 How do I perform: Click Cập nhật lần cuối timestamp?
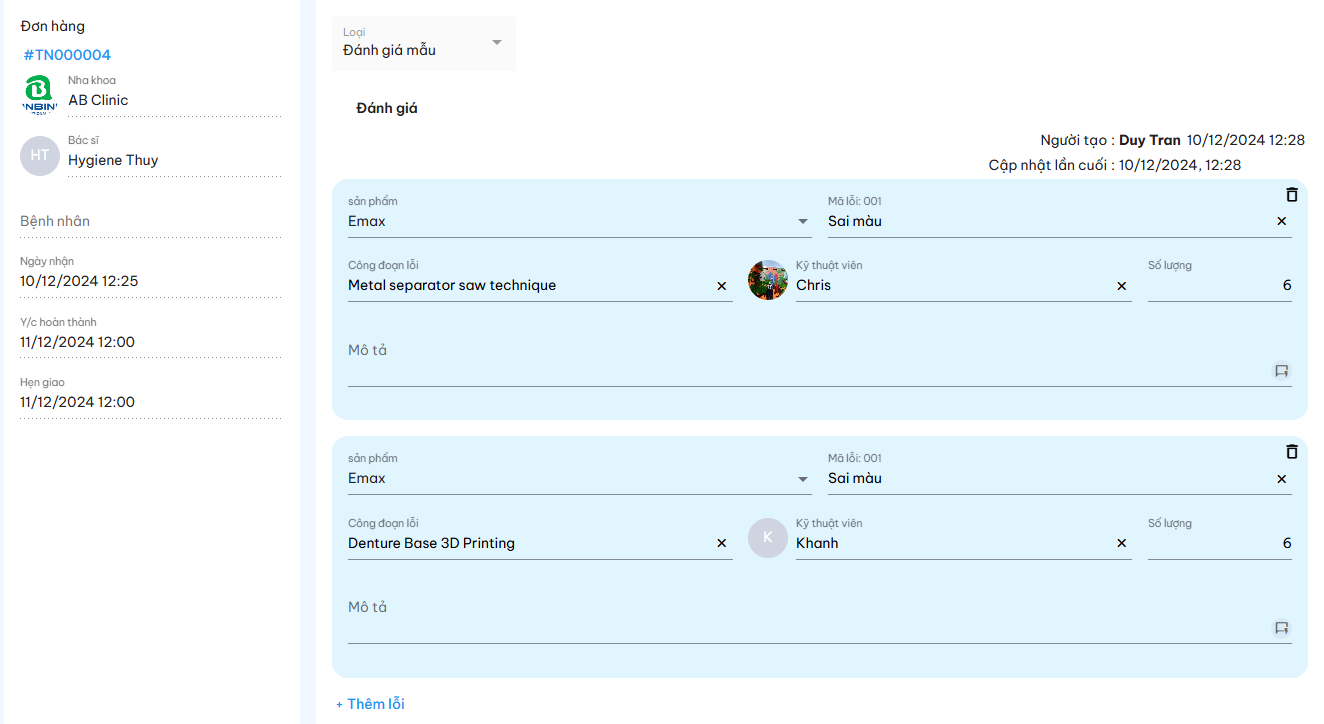pyautogui.click(x=1180, y=165)
